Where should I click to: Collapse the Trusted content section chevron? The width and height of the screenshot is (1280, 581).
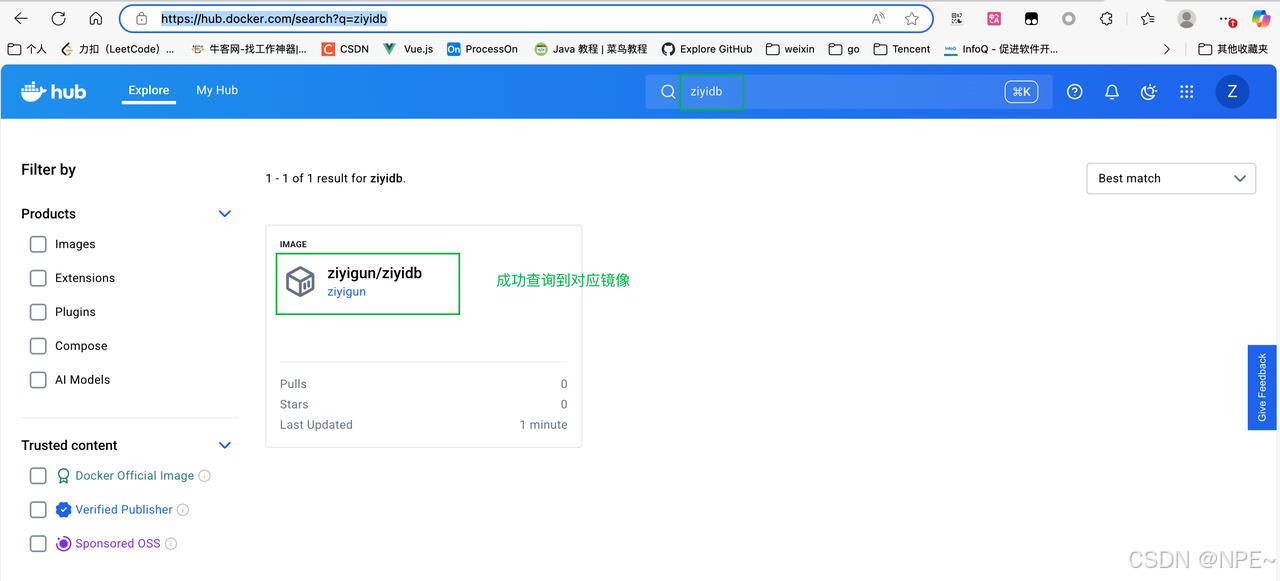click(x=225, y=446)
